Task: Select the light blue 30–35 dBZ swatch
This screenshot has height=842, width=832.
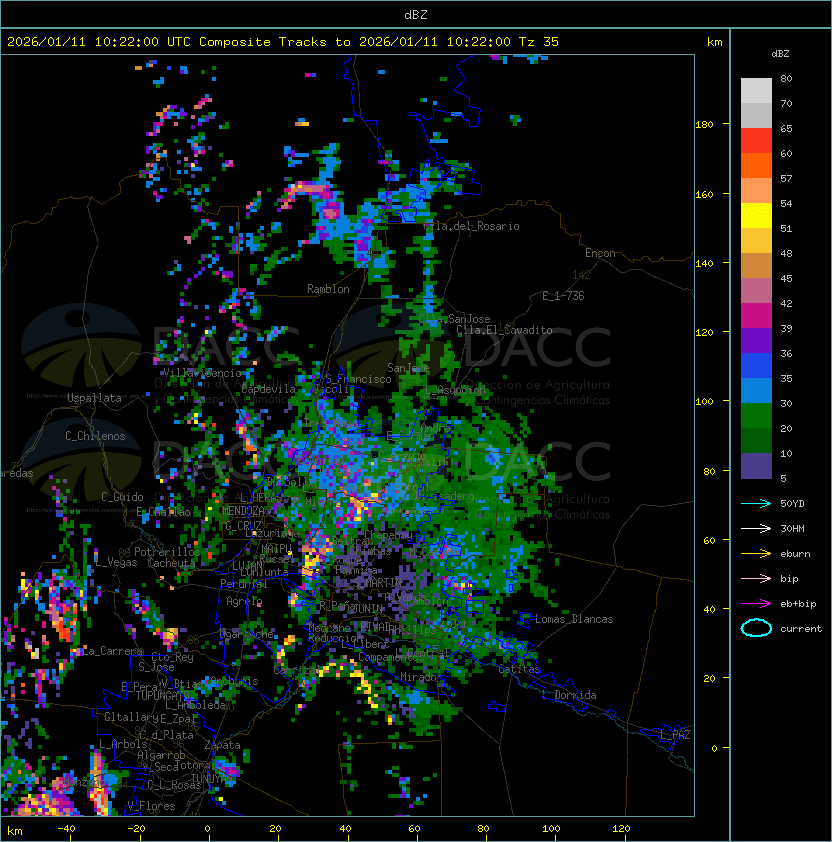Action: click(x=756, y=391)
